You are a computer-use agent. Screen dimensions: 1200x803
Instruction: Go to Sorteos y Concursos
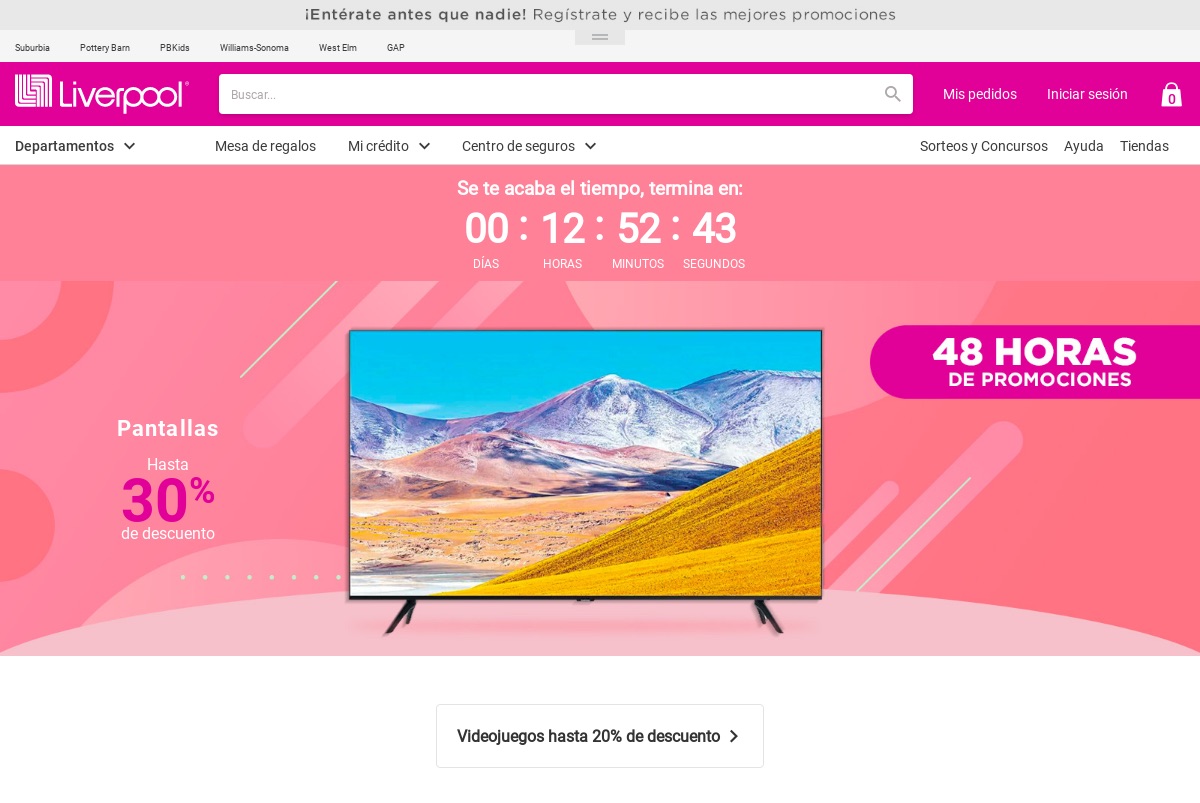pyautogui.click(x=984, y=146)
